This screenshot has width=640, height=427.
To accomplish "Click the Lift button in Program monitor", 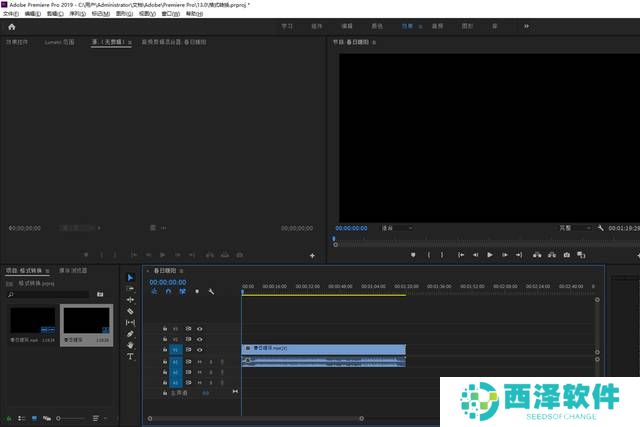I will click(537, 255).
